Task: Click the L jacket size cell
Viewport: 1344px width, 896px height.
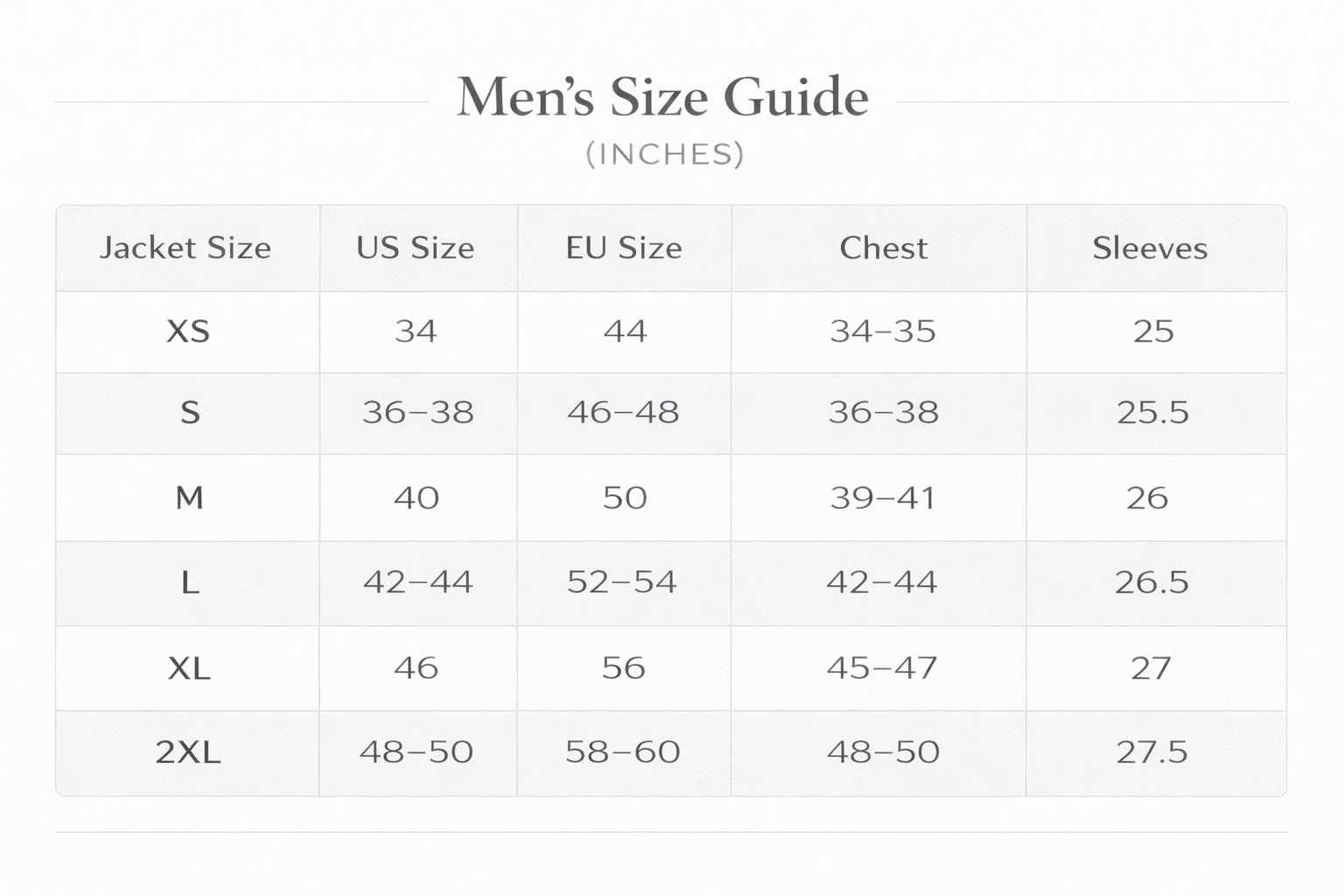Action: coord(190,582)
